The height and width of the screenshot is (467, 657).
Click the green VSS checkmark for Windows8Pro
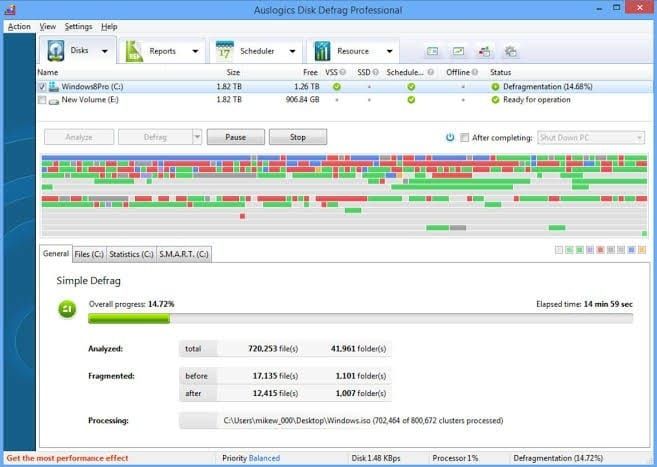coord(336,87)
